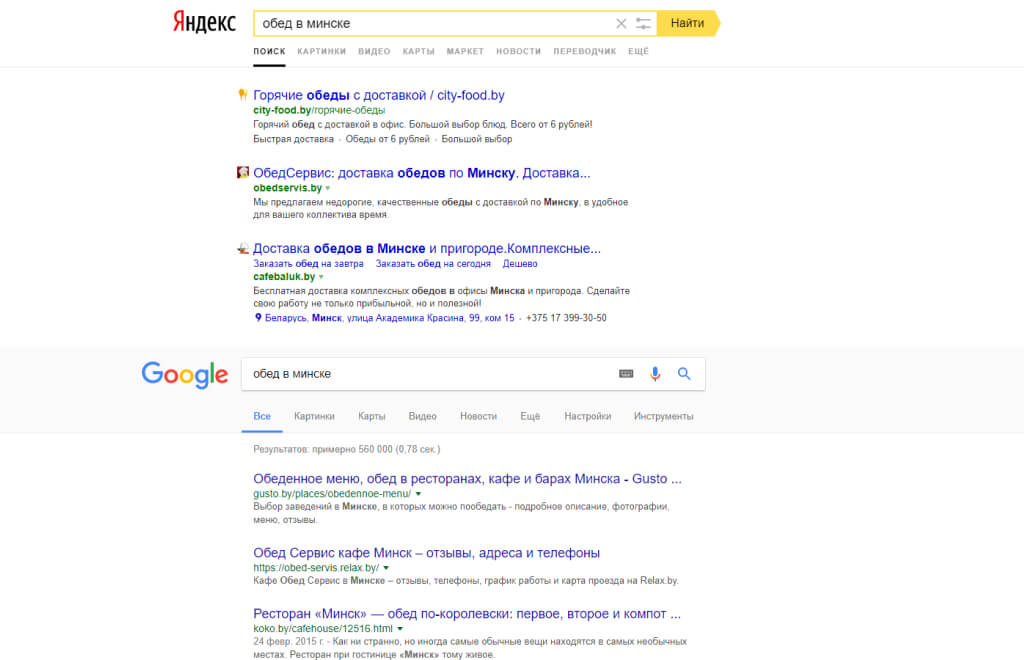
Task: Open dropdown arrow beside gusto.by URL
Action: click(418, 494)
